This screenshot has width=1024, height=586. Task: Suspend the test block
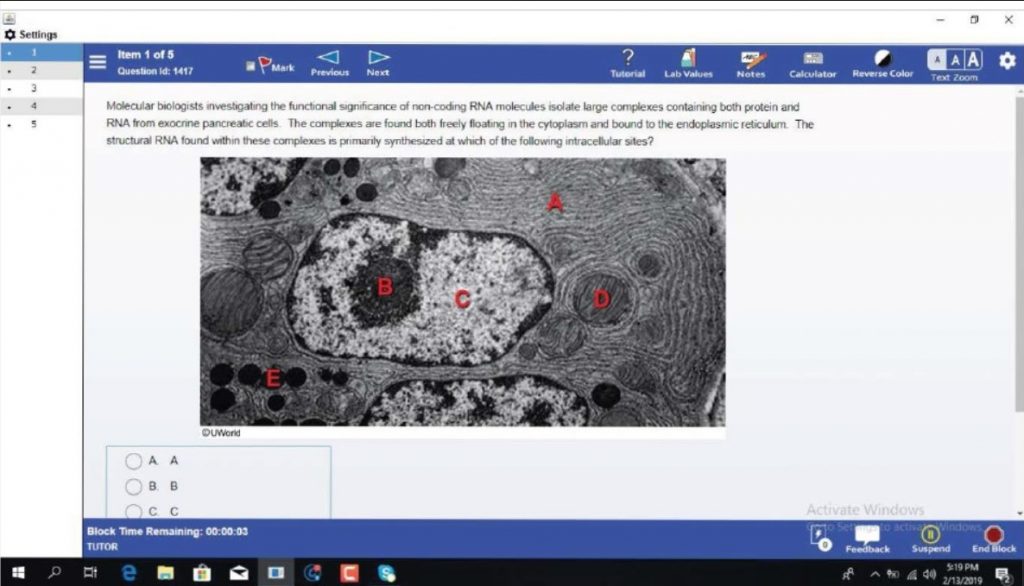931,540
